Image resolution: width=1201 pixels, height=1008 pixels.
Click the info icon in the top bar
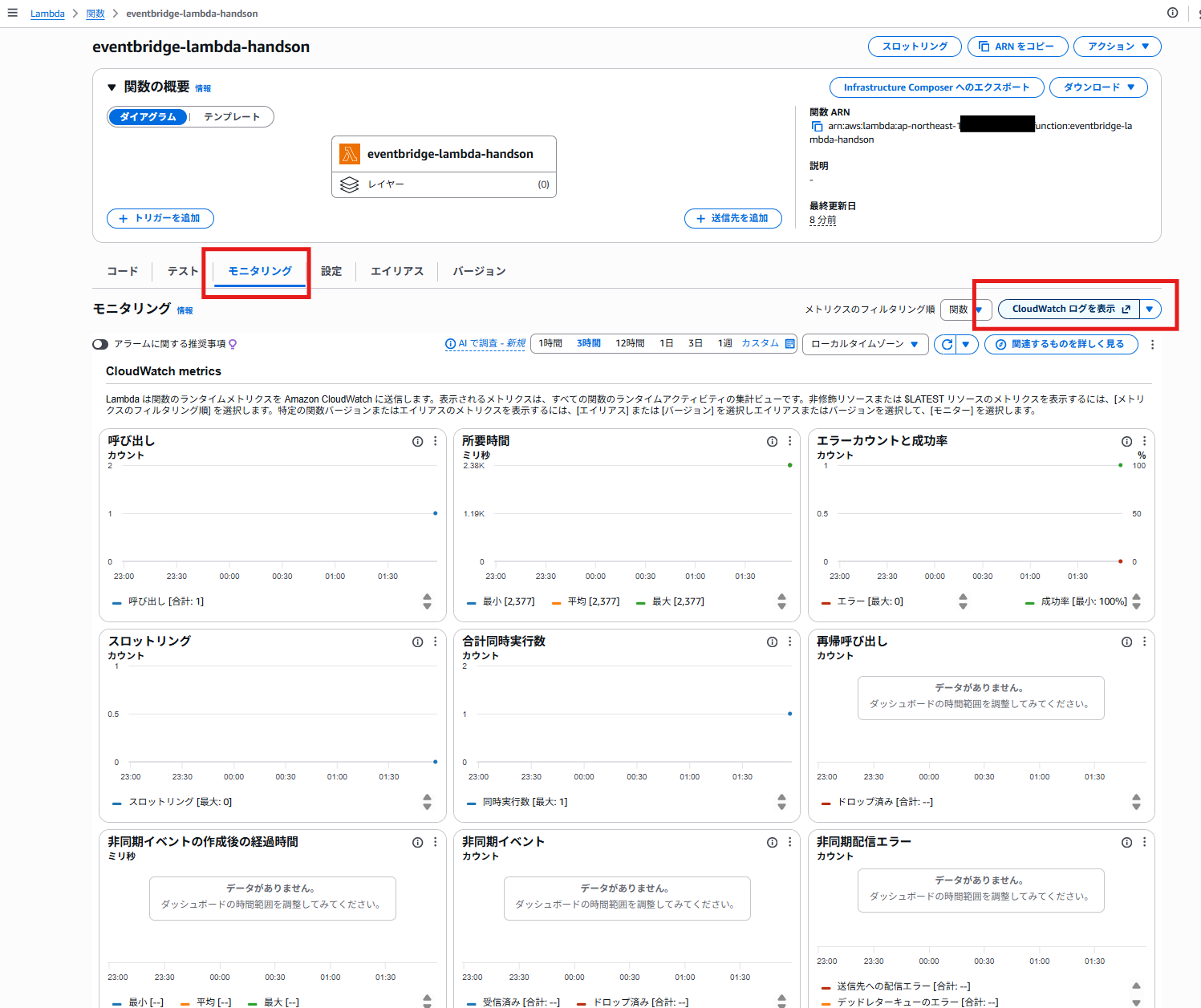click(1172, 13)
